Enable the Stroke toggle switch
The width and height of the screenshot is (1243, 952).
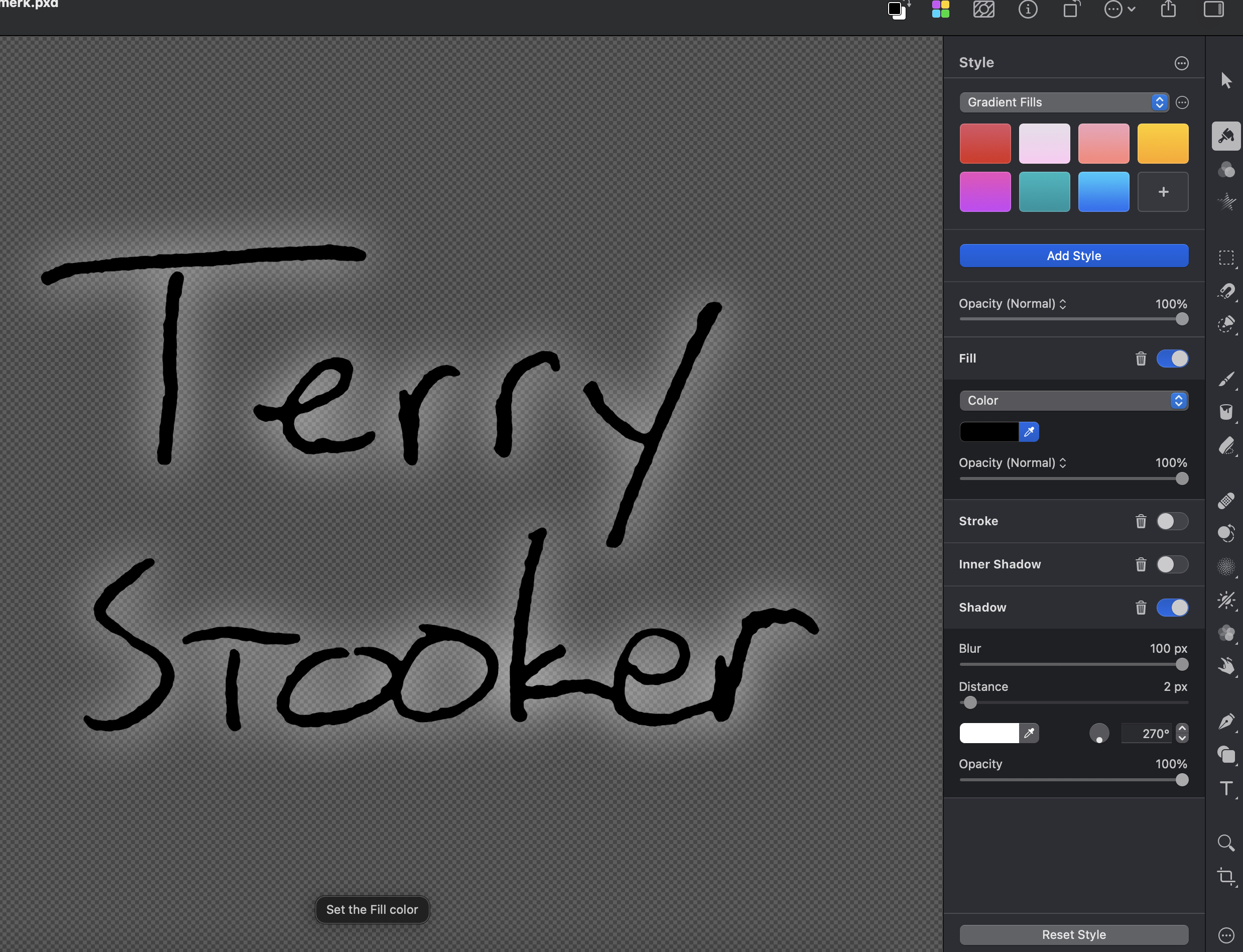click(1172, 521)
